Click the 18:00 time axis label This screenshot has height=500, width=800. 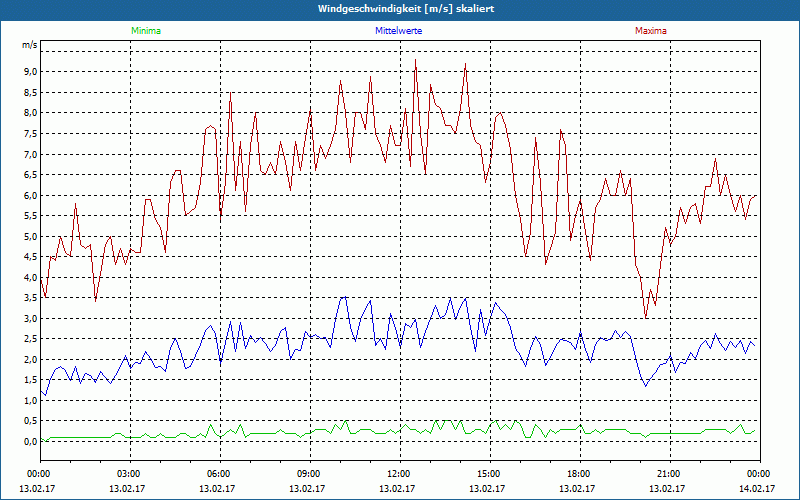click(579, 474)
